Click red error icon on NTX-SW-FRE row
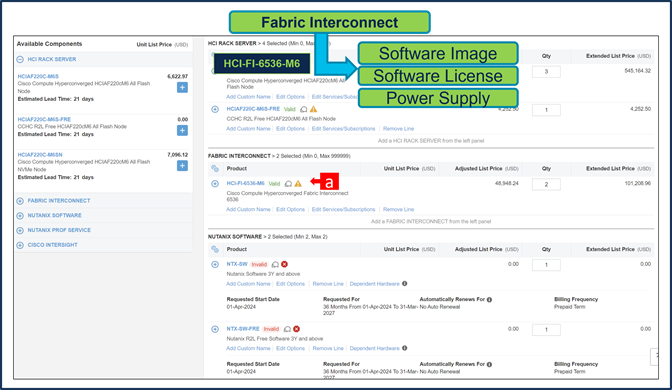 [x=297, y=329]
